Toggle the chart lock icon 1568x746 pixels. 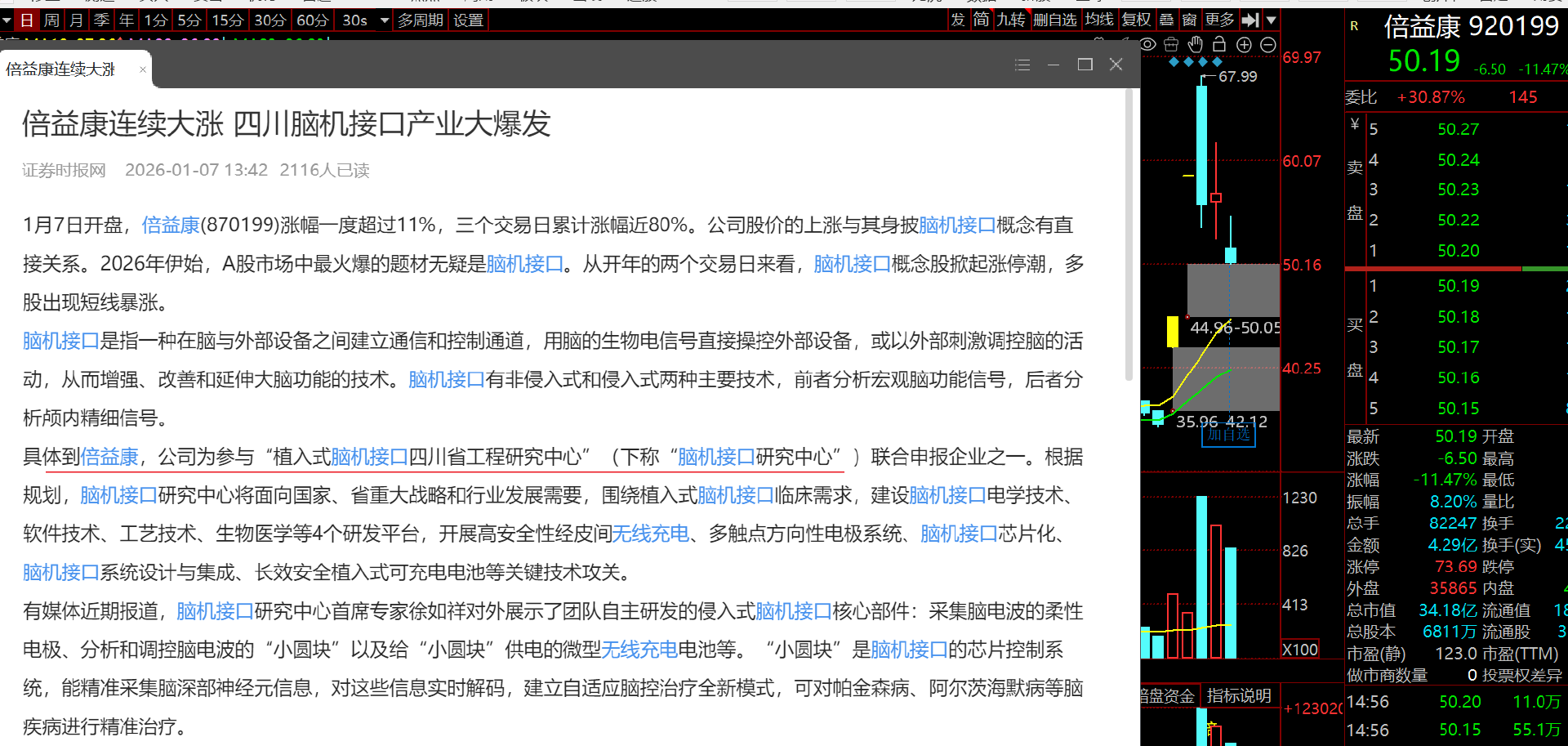pos(1219,44)
